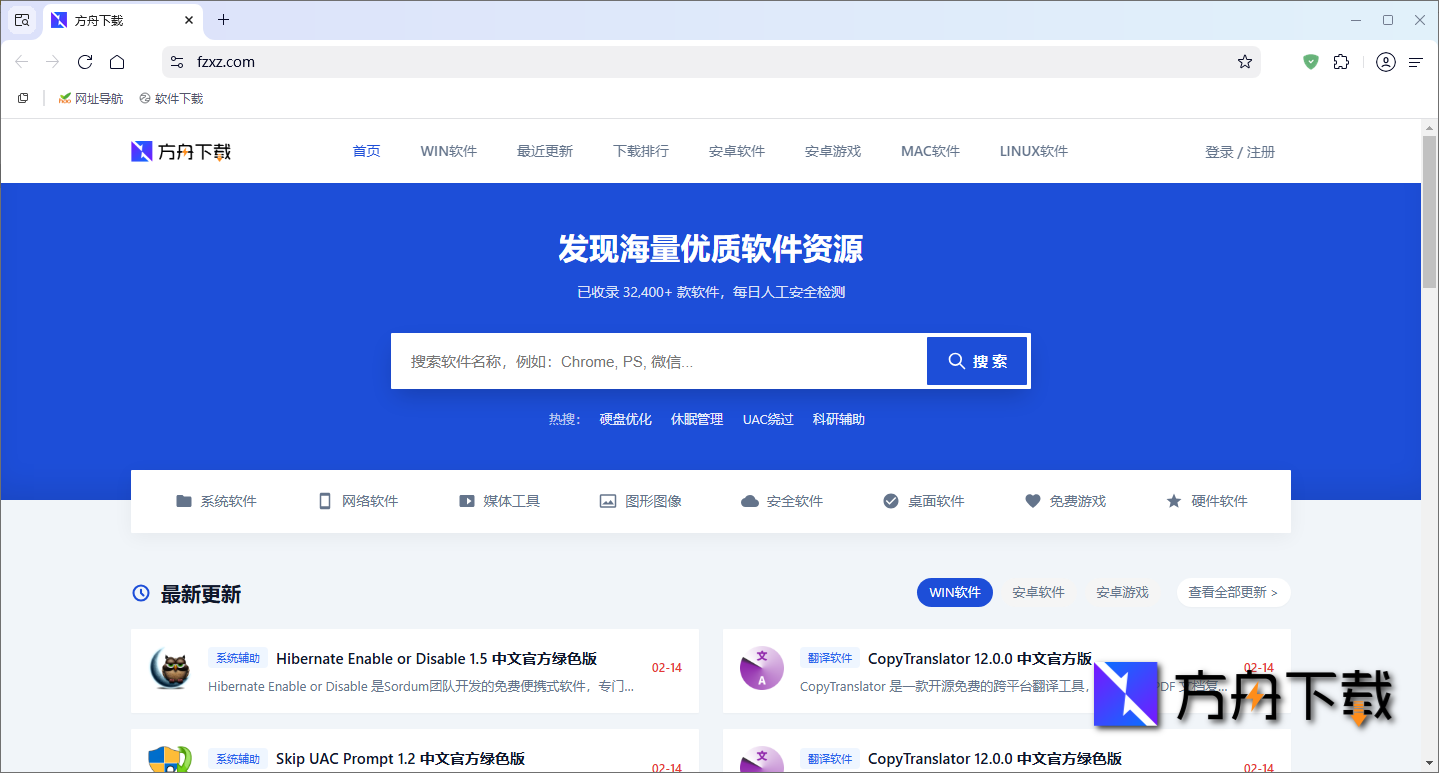The height and width of the screenshot is (773, 1439).
Task: Select the 安全软件 cloud icon
Action: tap(750, 500)
